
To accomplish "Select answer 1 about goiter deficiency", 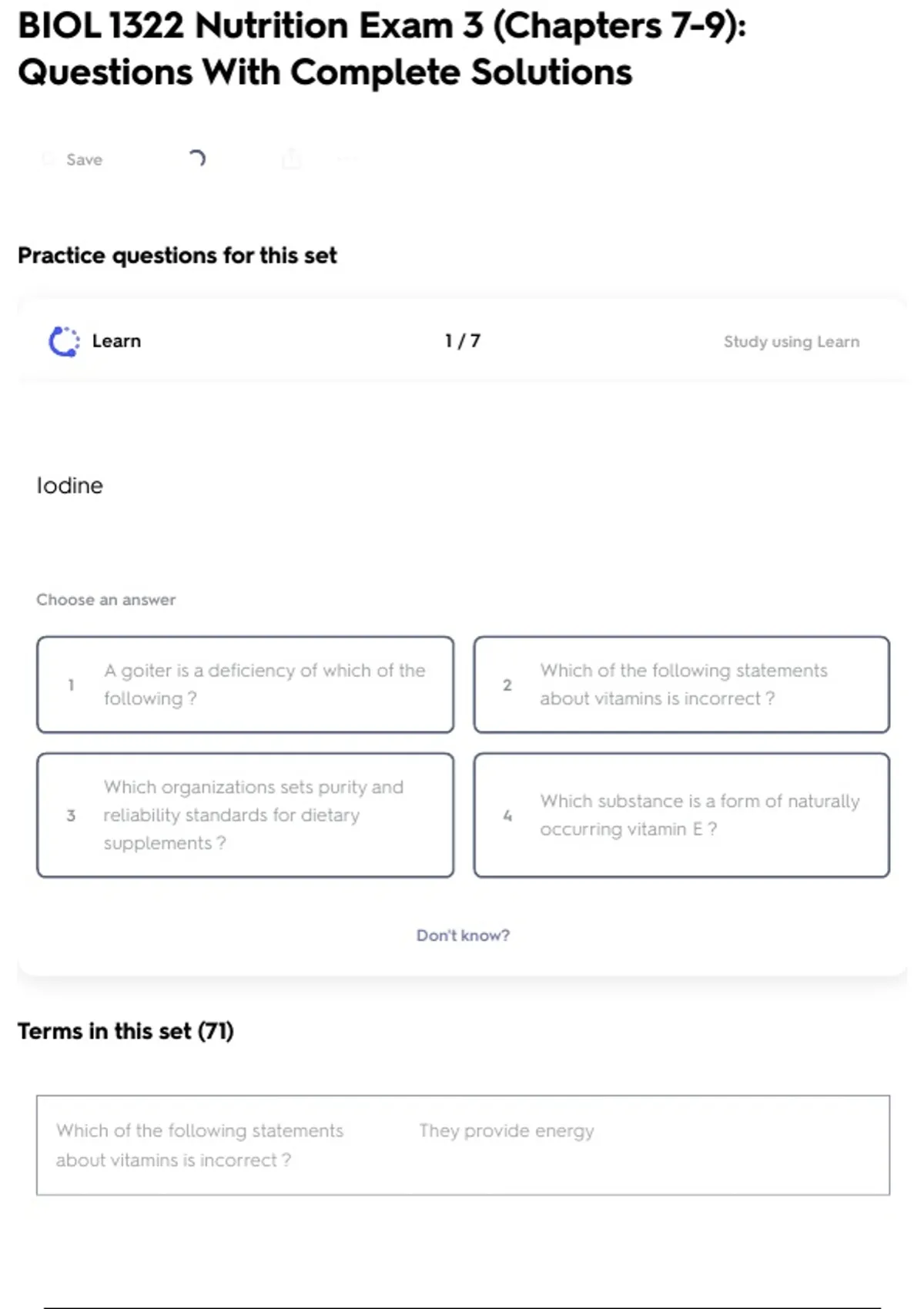I will pos(245,685).
